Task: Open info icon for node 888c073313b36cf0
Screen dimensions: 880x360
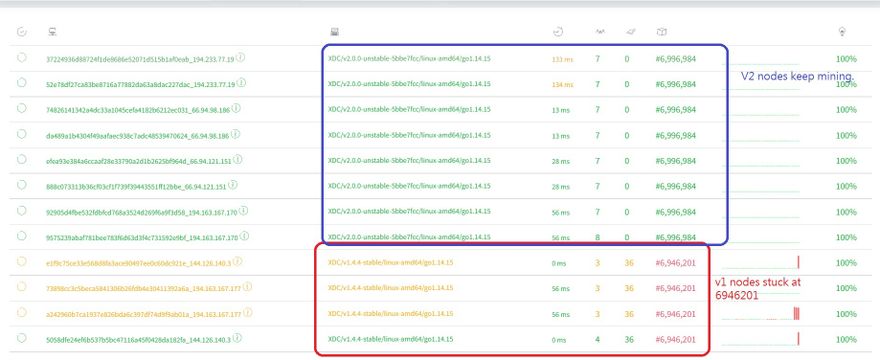Action: (232, 185)
